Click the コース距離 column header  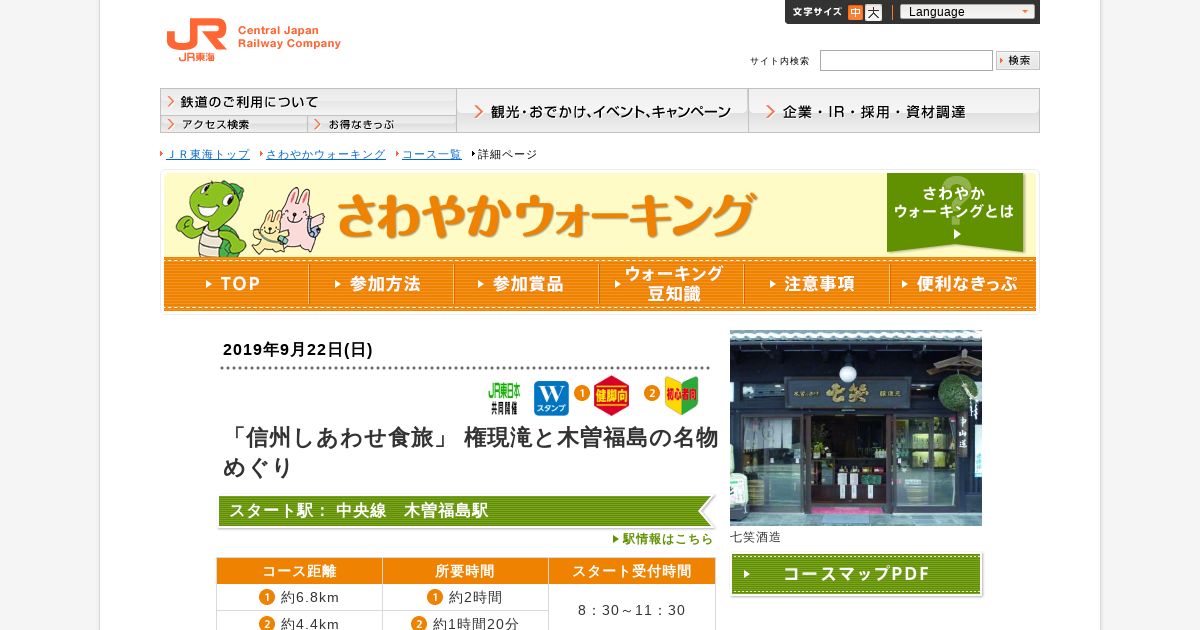pyautogui.click(x=299, y=571)
